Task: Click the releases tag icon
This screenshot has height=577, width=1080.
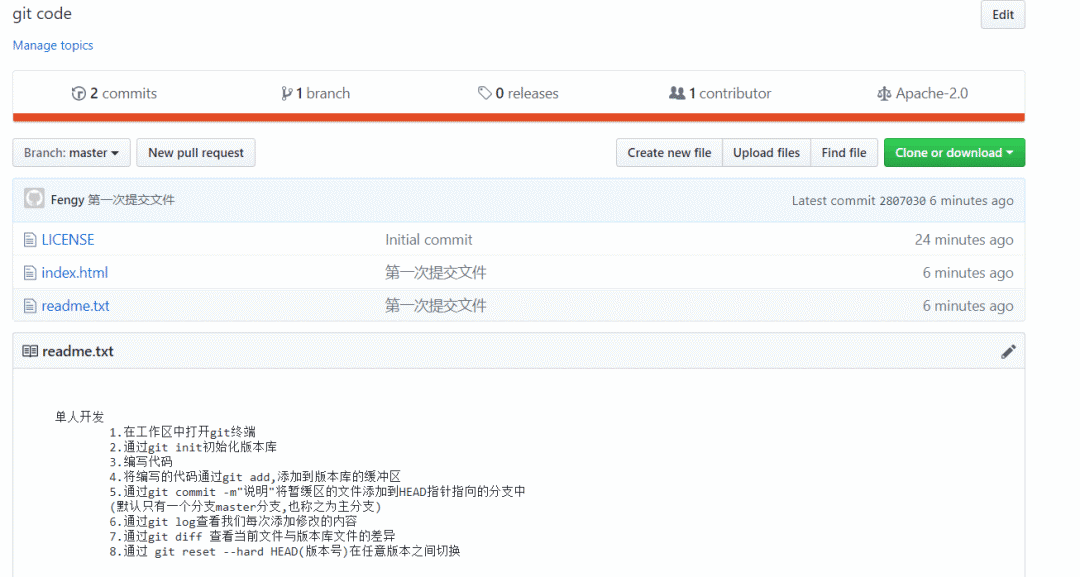Action: [x=485, y=93]
